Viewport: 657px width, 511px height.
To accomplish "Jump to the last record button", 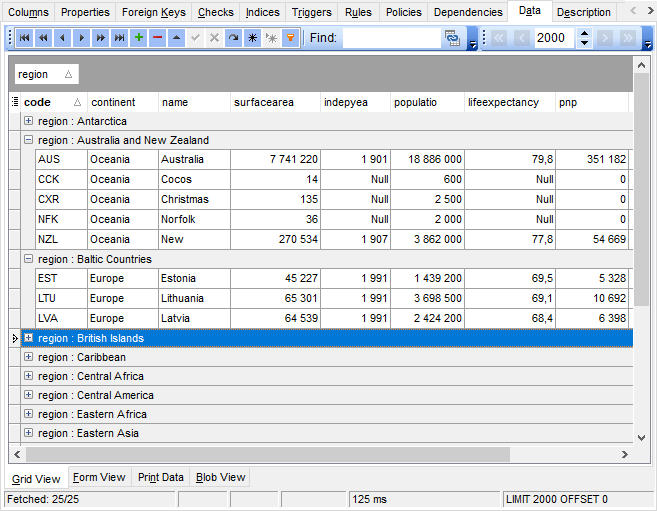I will [x=119, y=38].
